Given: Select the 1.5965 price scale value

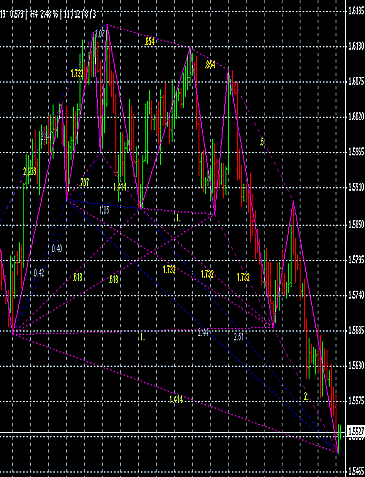Looking at the screenshot, I should [x=356, y=153].
